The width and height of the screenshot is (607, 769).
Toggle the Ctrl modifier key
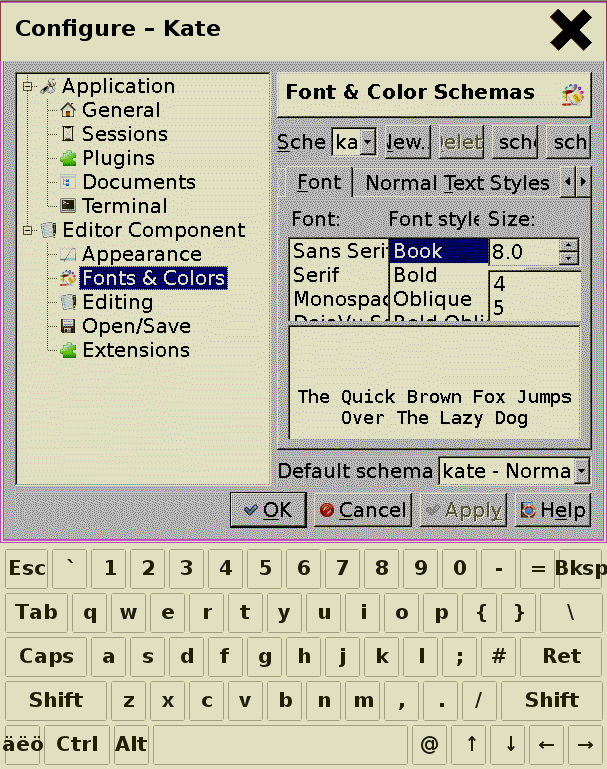(x=77, y=744)
